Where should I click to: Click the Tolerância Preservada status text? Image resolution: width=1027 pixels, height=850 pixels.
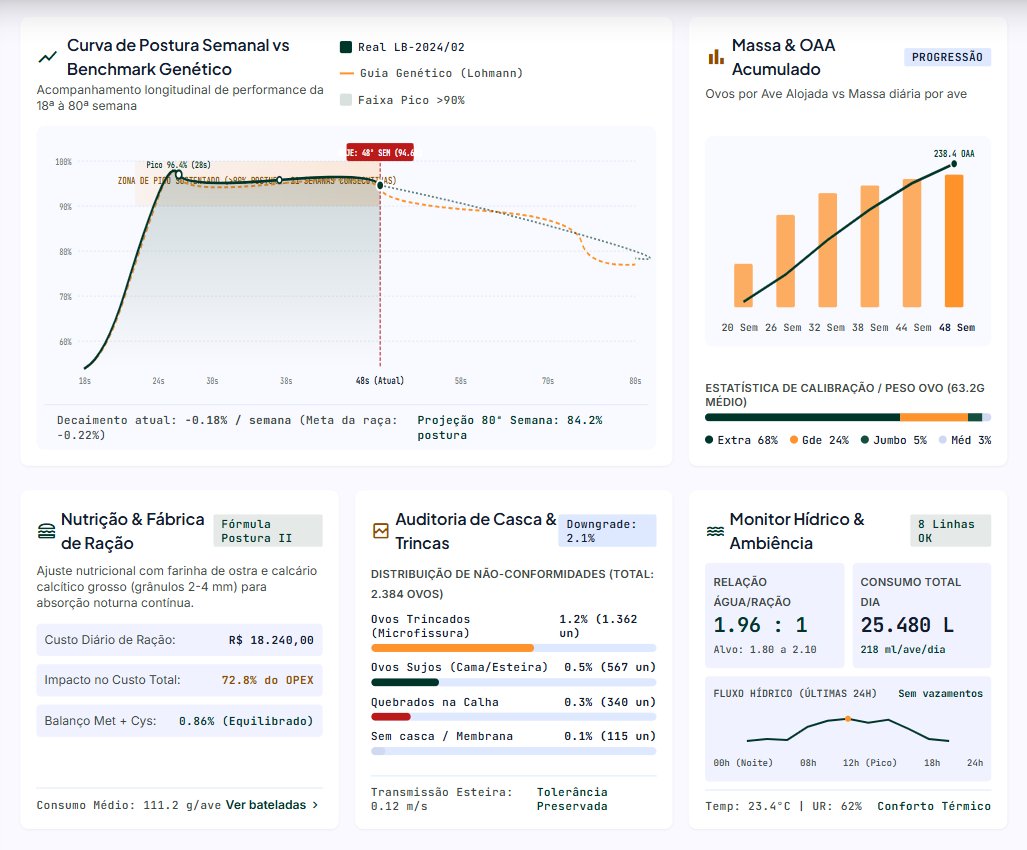coord(572,799)
